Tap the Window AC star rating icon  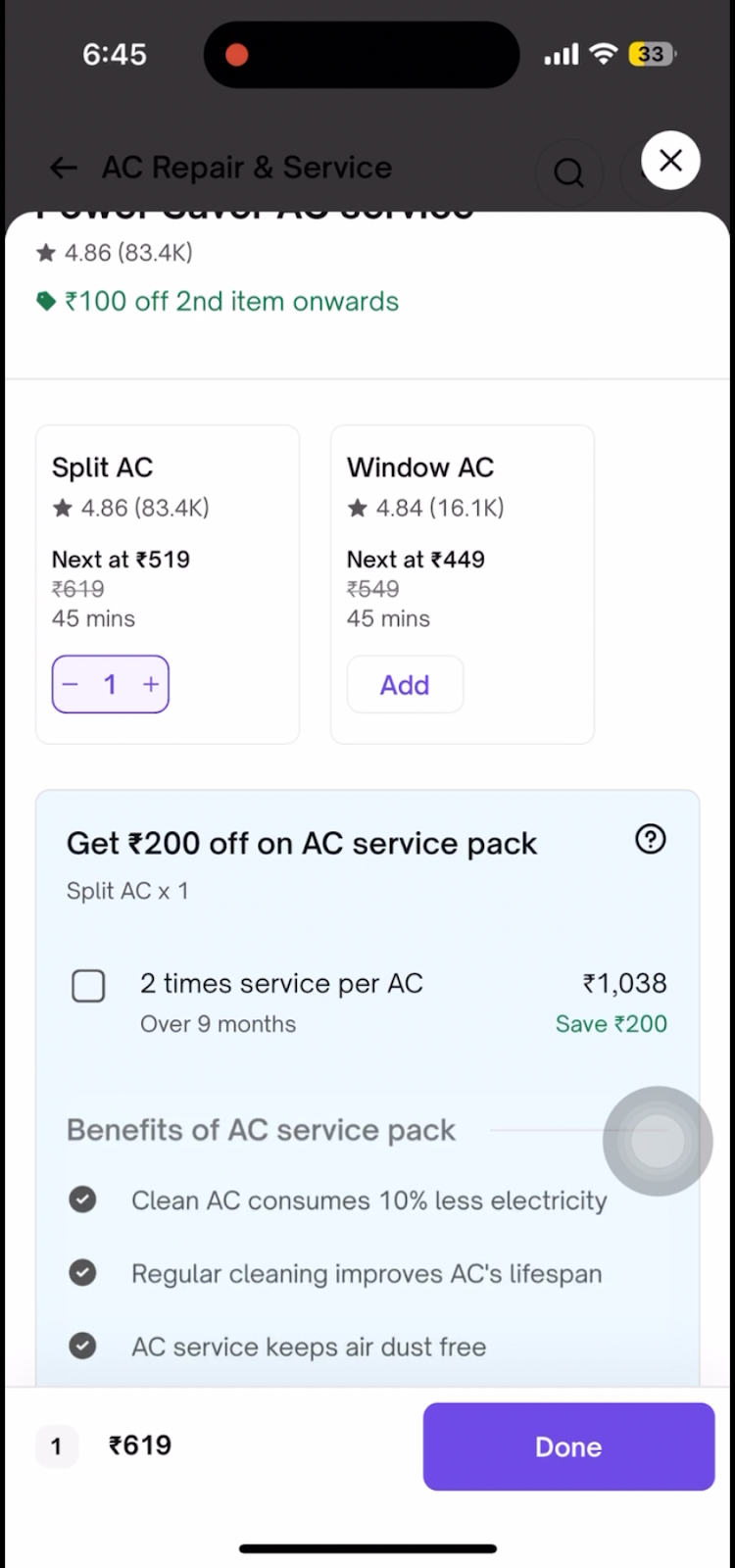click(358, 508)
